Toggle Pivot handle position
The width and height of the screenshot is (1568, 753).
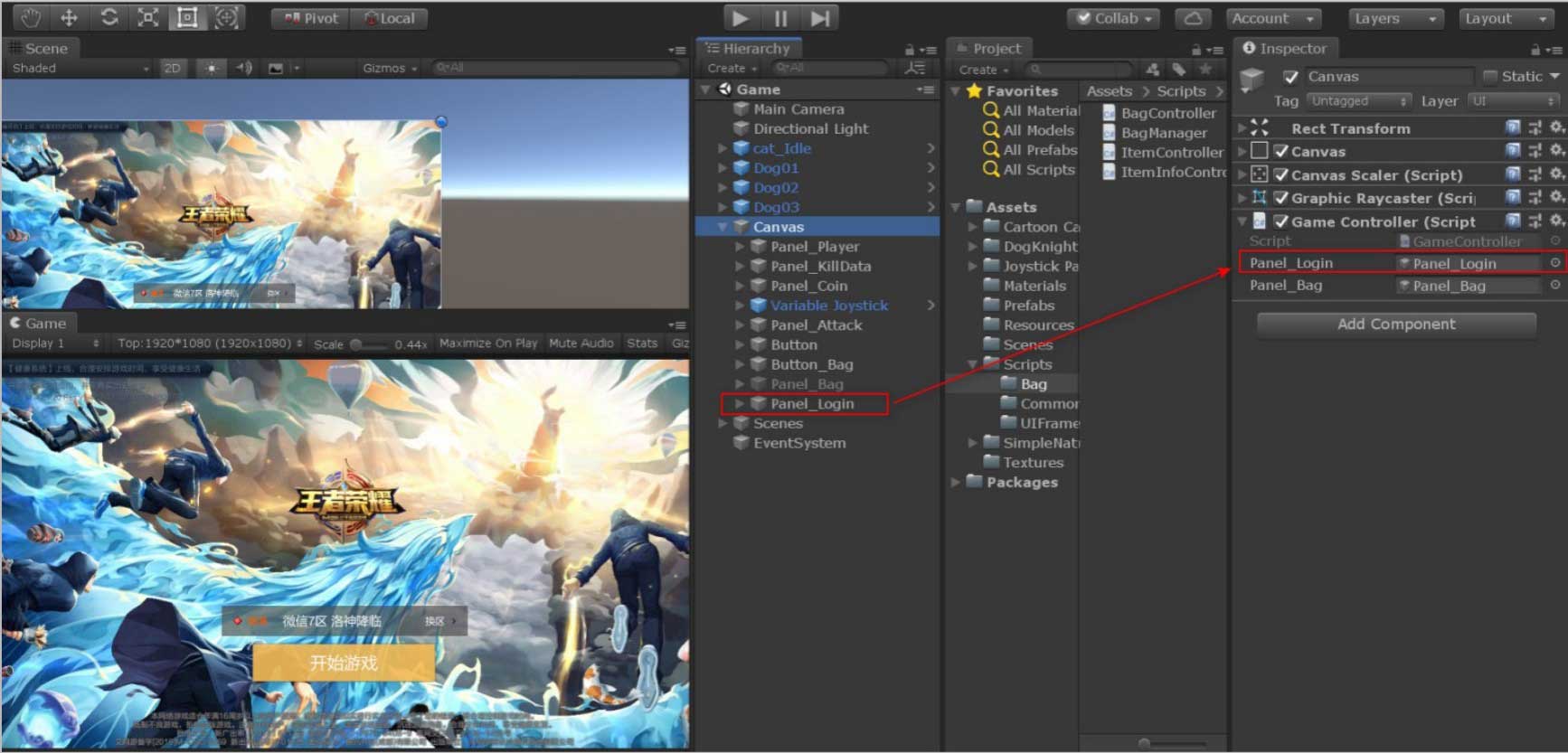[x=310, y=18]
